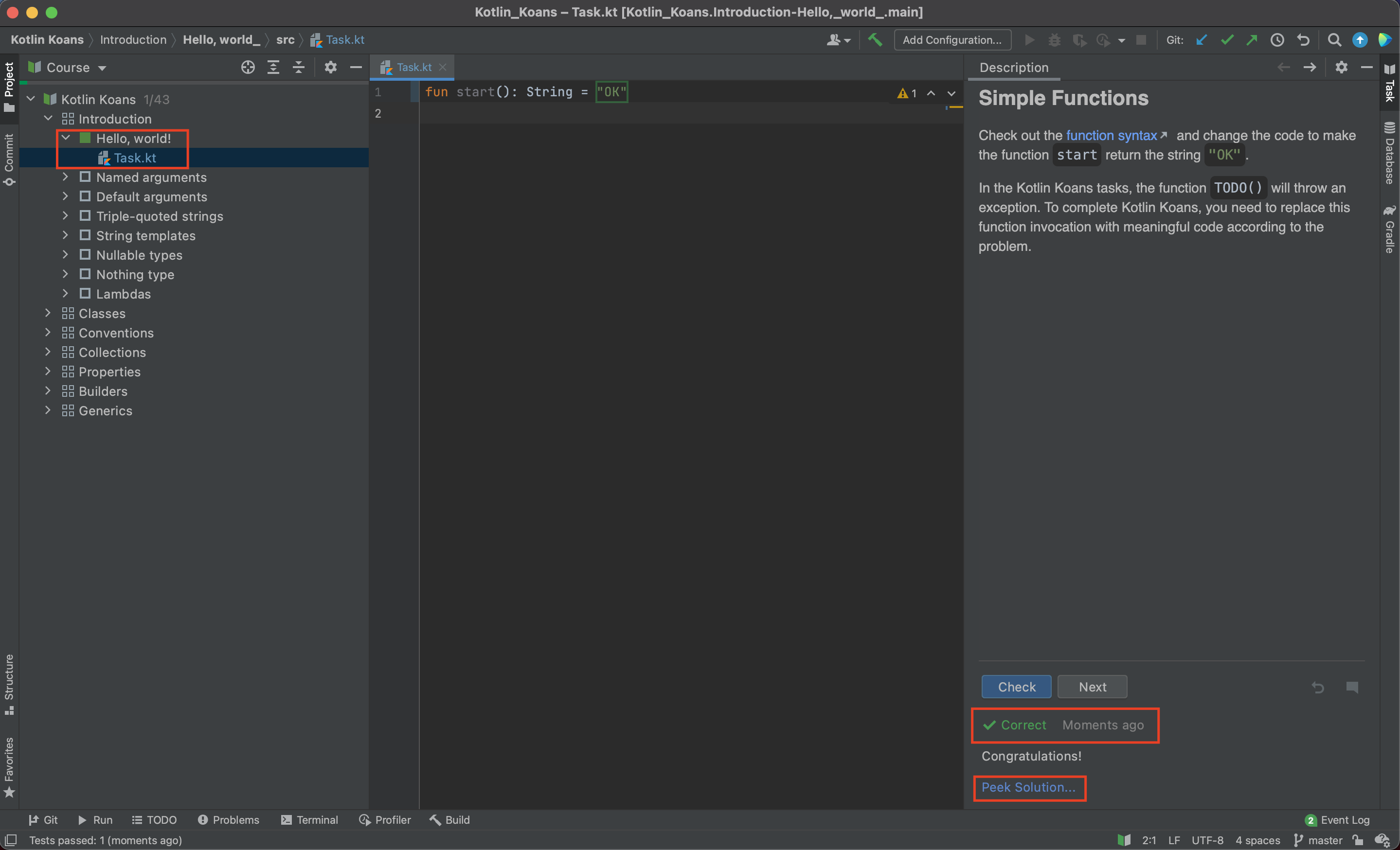Viewport: 1400px width, 850px height.
Task: Switch to the Problems tab
Action: click(229, 820)
